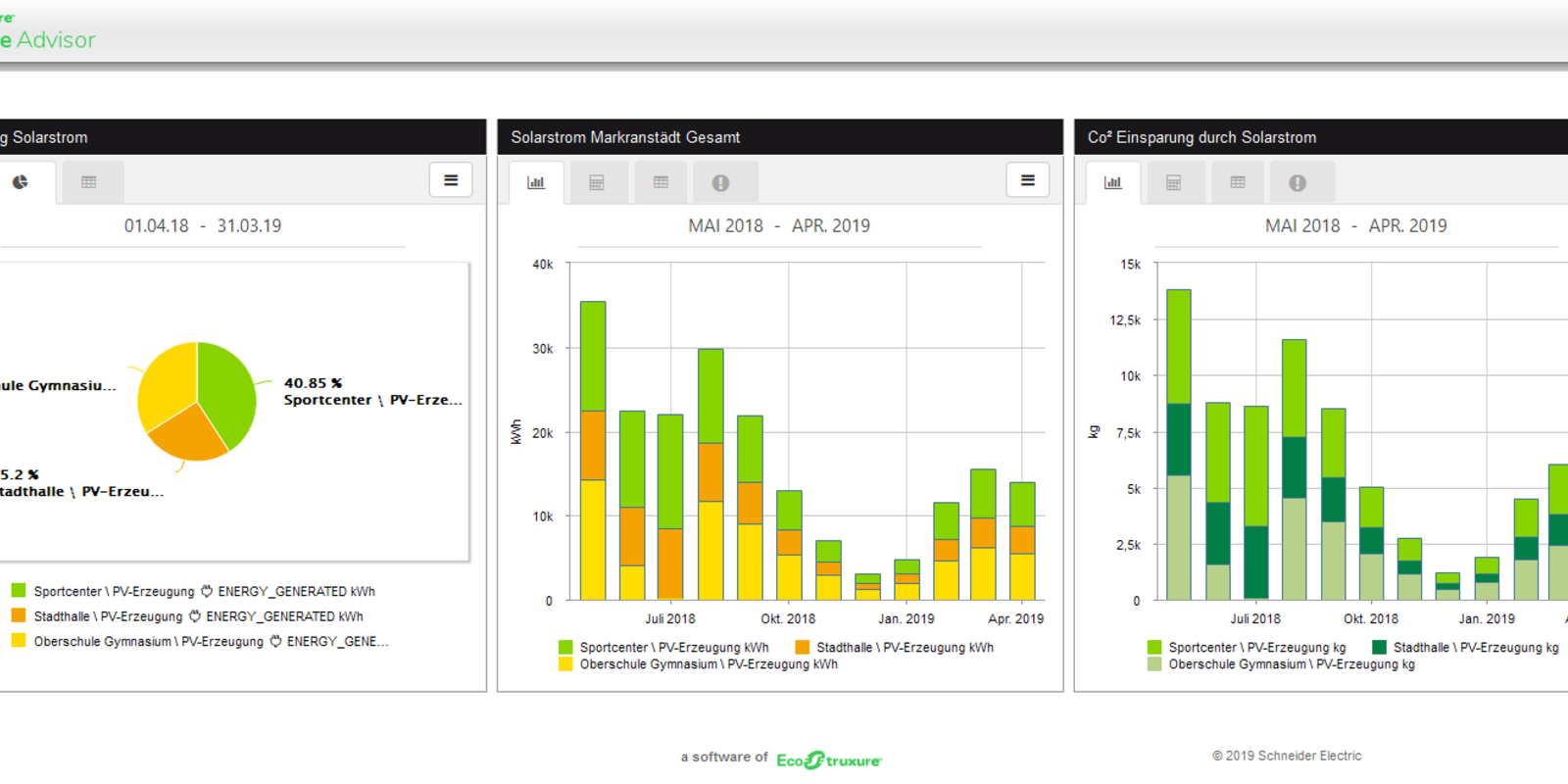Toggle Stadthalle PV-Erzeugung kg legend item
The height and width of the screenshot is (784, 1568).
point(1465,648)
